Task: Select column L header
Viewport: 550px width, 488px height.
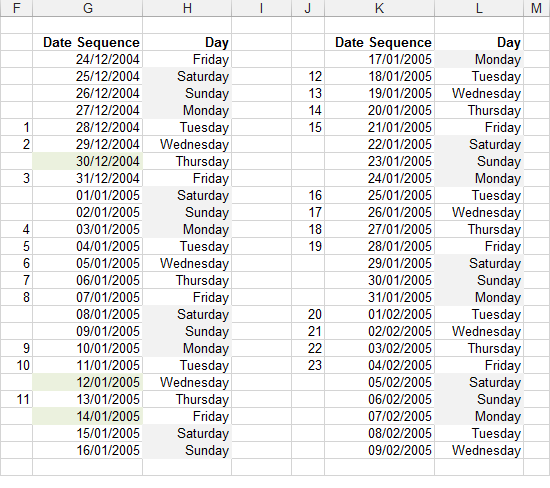Action: click(479, 8)
